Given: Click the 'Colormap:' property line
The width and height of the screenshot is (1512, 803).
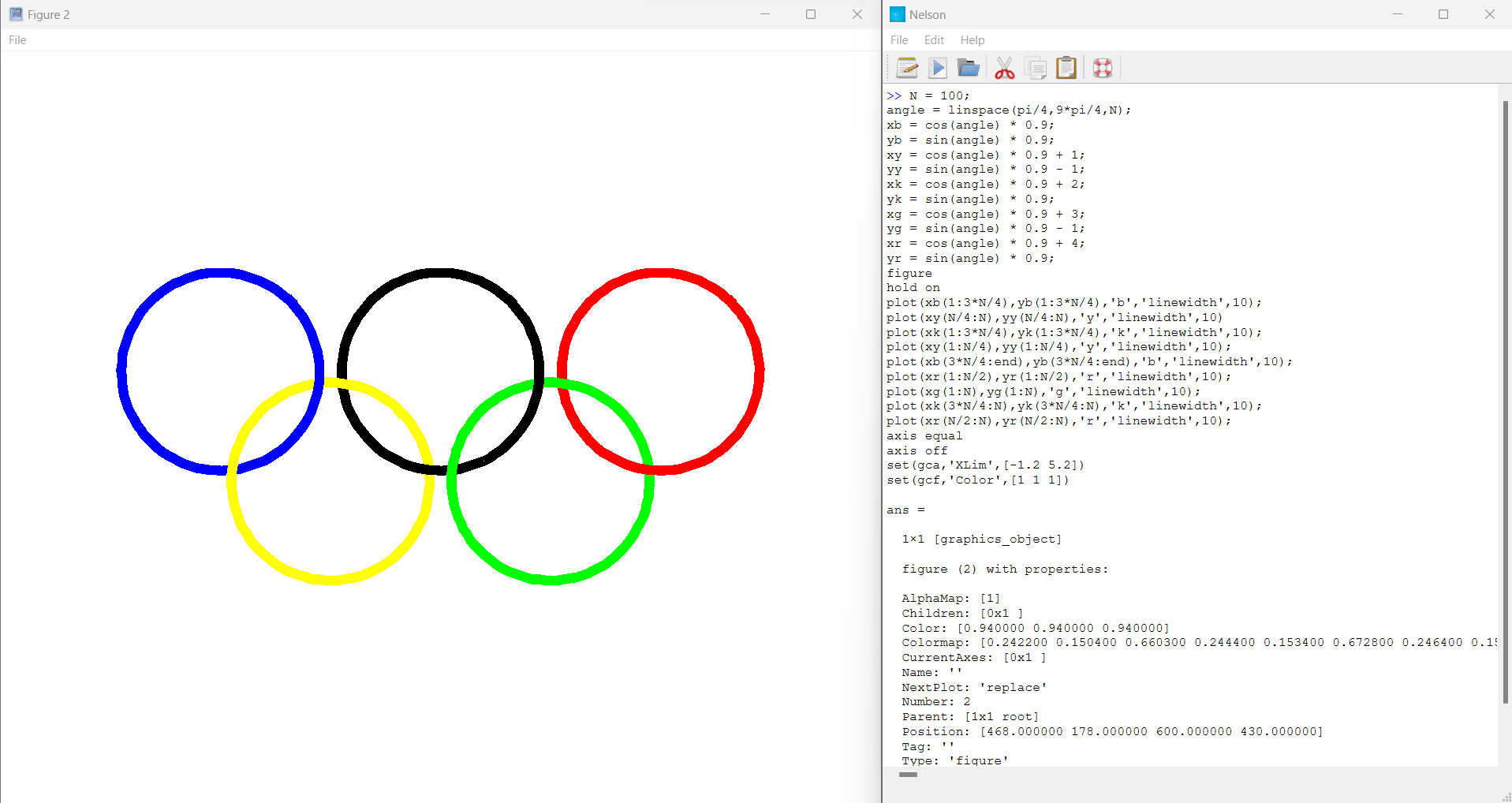Looking at the screenshot, I should [x=1199, y=643].
